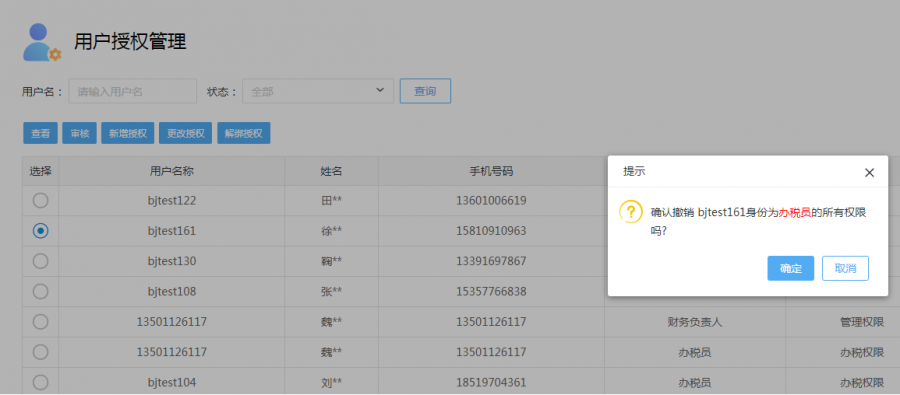This screenshot has height=395, width=900.
Task: Click the yellow question mark icon in dialog
Action: tap(630, 212)
